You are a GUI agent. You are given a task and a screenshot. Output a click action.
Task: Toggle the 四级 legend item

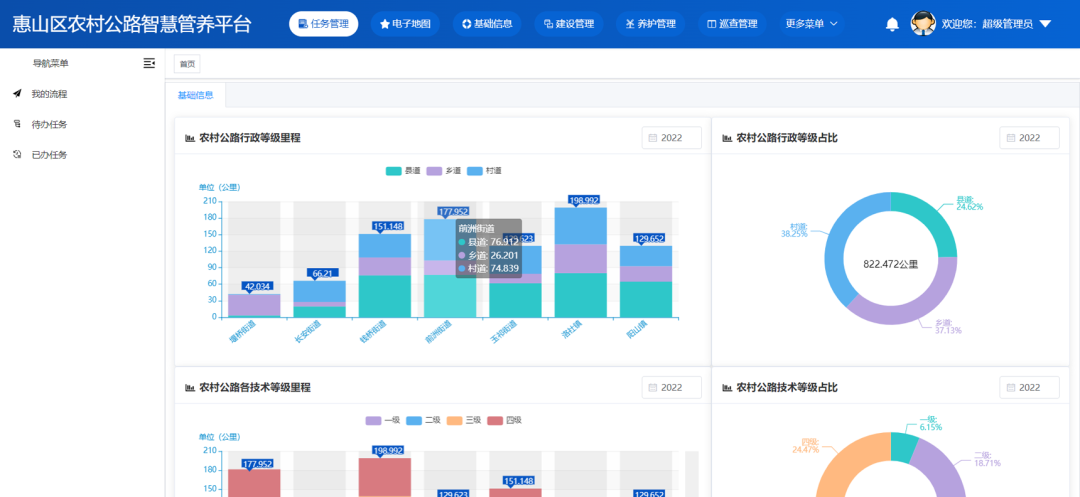point(504,420)
